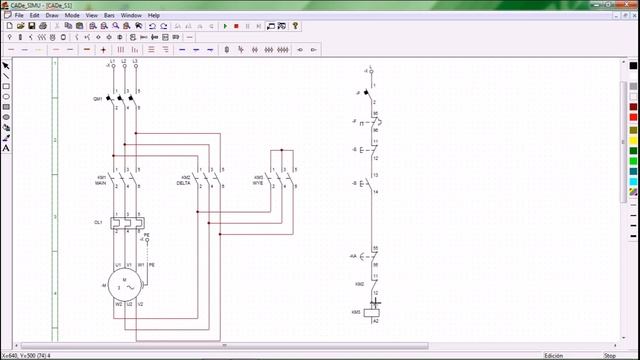Viewport: 640px width, 360px height.
Task: Click the QM1 label in the schematic
Action: (x=98, y=99)
